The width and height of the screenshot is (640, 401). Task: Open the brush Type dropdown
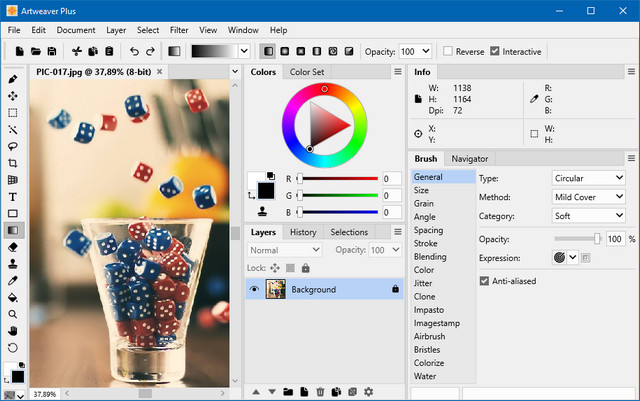click(x=589, y=178)
